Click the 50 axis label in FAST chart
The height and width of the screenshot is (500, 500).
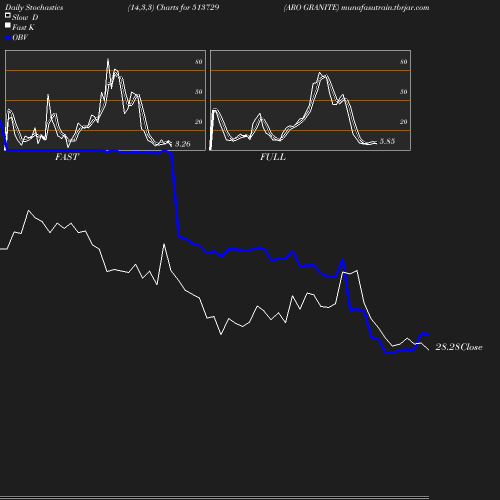click(199, 92)
